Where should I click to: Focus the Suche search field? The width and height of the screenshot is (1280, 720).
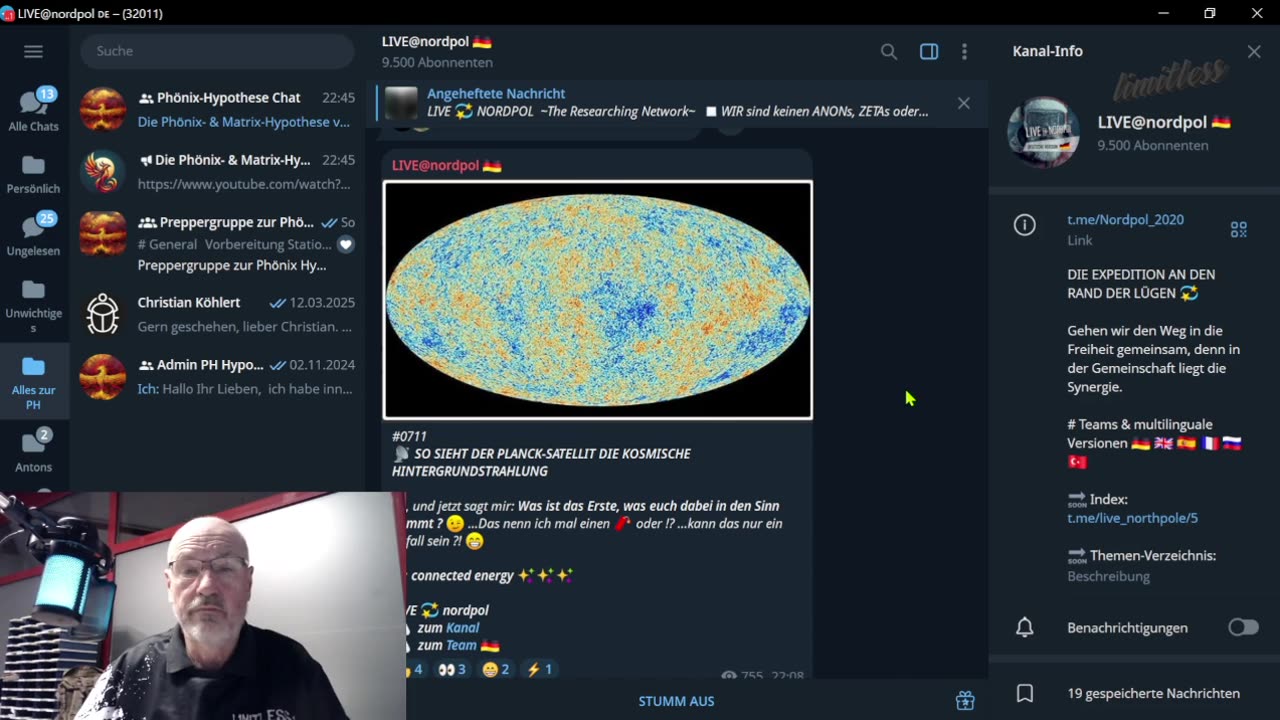[217, 51]
